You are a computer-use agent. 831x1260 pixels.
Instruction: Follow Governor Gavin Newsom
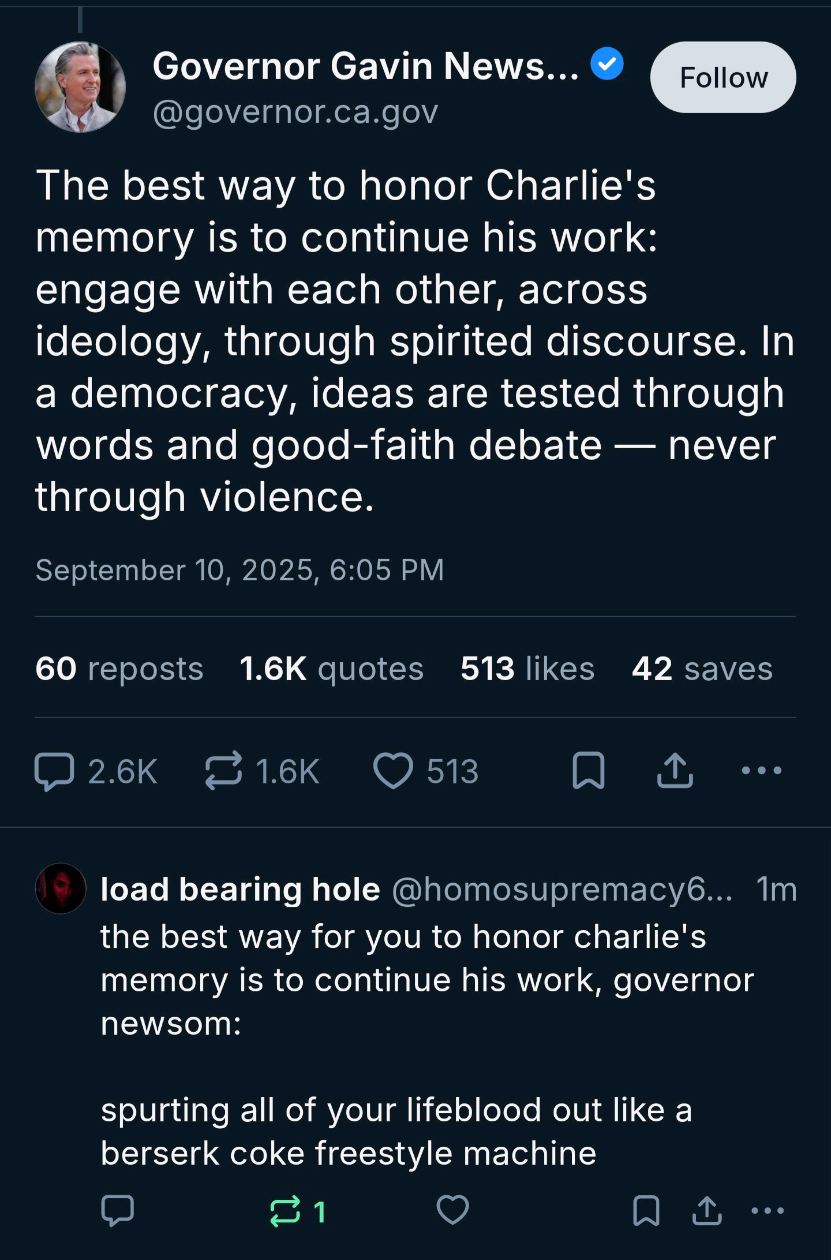723,78
